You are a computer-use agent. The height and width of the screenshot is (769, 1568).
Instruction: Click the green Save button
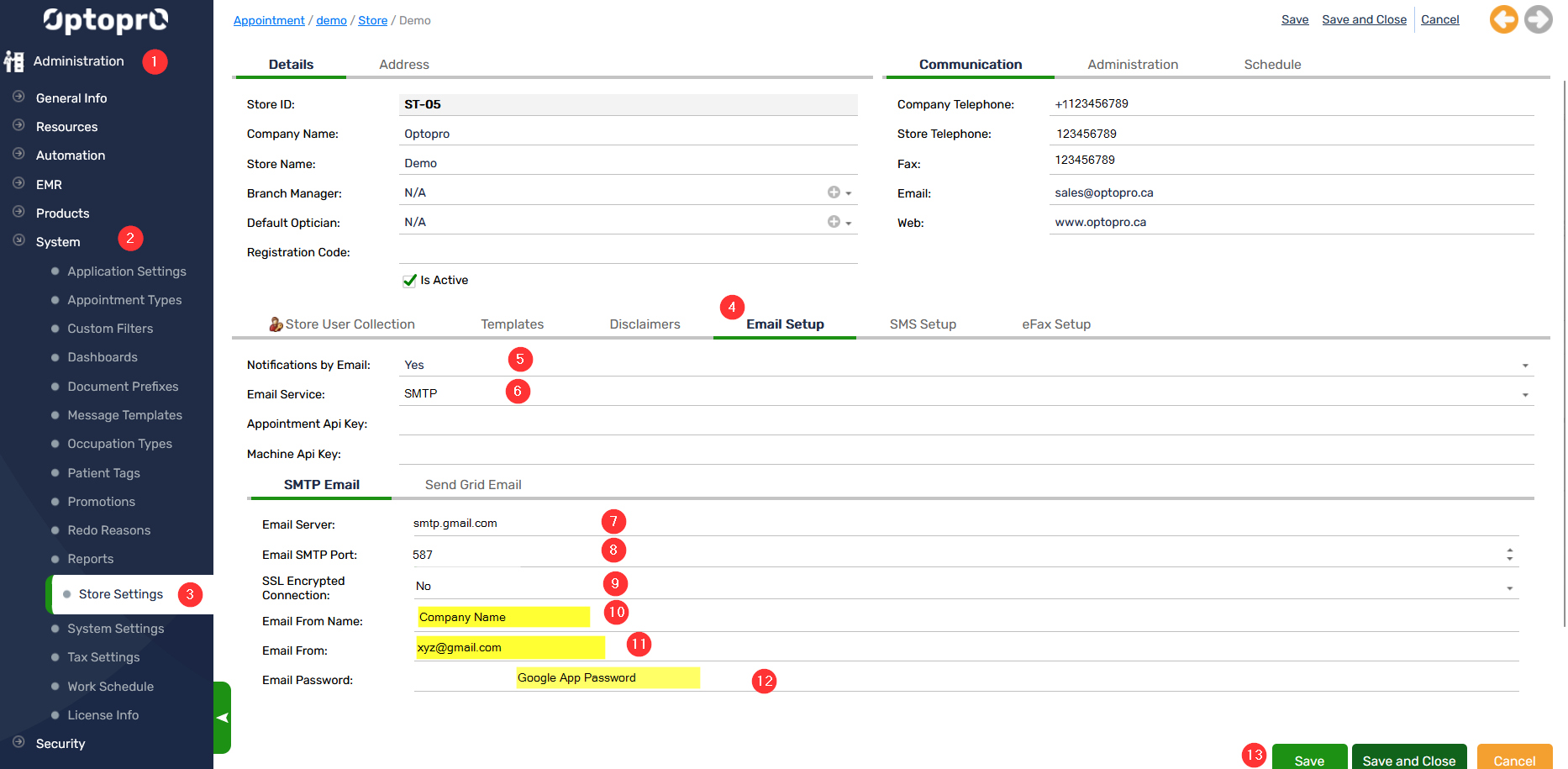(1308, 759)
